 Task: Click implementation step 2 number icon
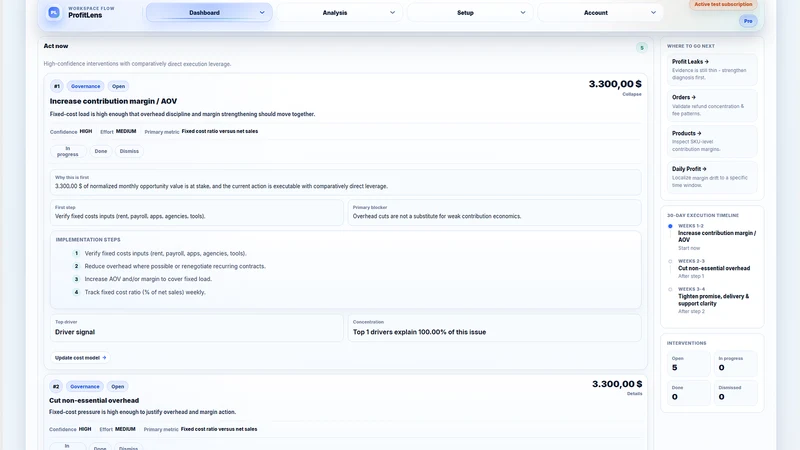point(77,266)
